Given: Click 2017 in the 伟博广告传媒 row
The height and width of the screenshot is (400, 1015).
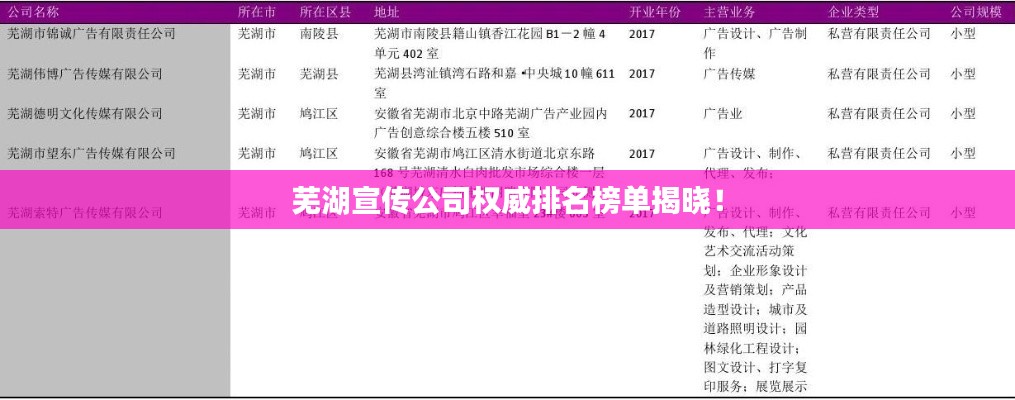Looking at the screenshot, I should (641, 74).
